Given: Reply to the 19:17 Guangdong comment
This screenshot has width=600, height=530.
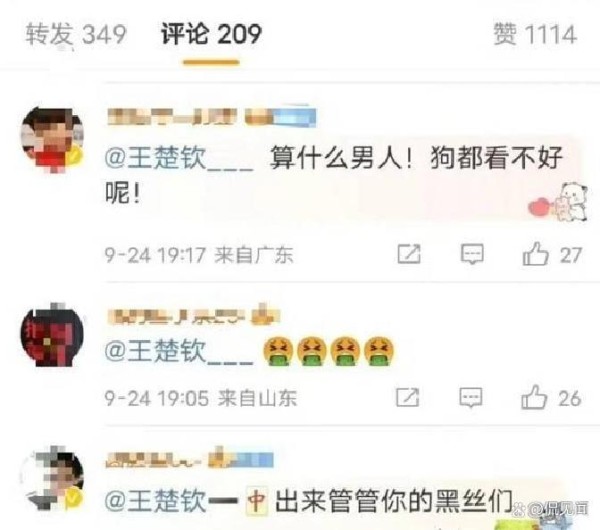Looking at the screenshot, I should point(472,254).
